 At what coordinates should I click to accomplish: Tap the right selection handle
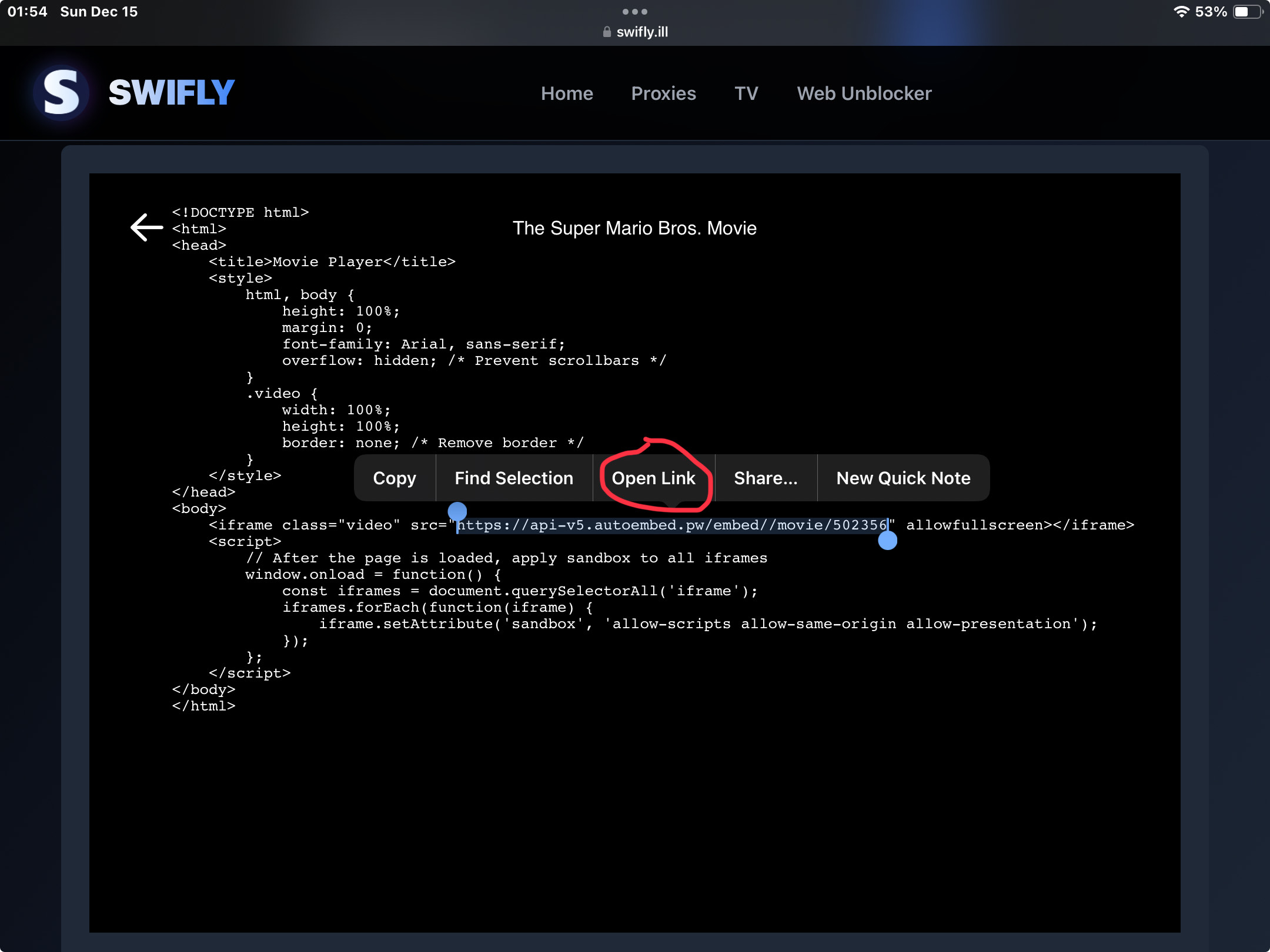pyautogui.click(x=887, y=540)
